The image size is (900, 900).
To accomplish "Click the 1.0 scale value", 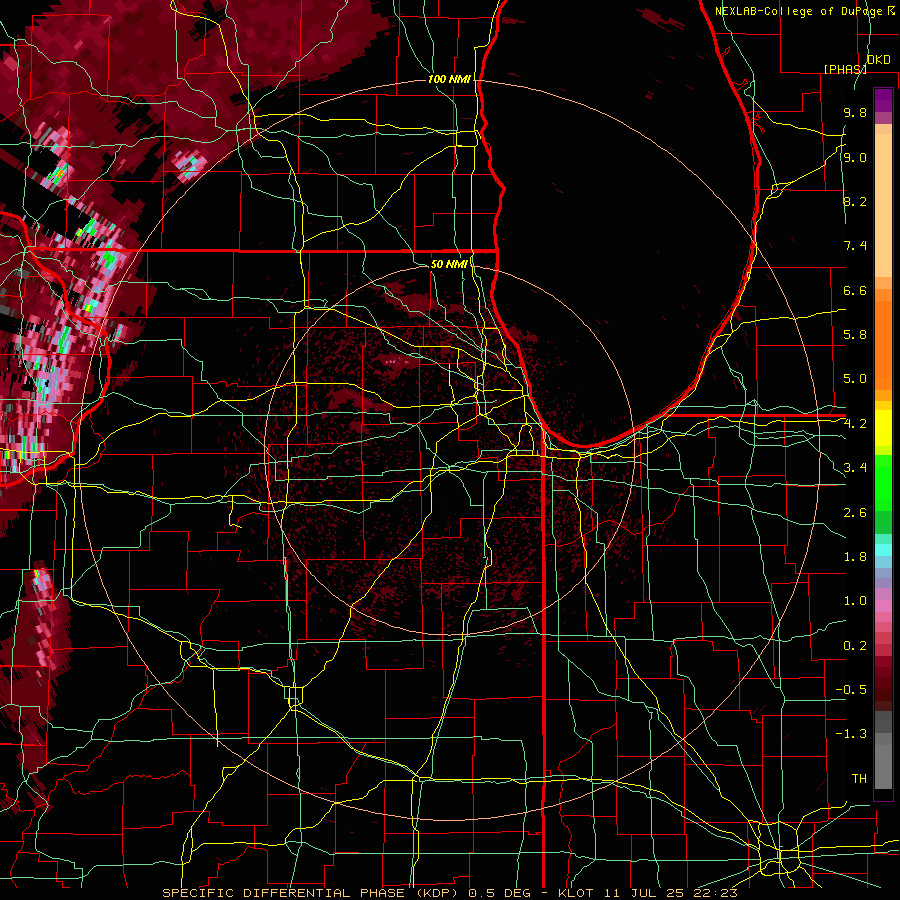I will pyautogui.click(x=855, y=601).
